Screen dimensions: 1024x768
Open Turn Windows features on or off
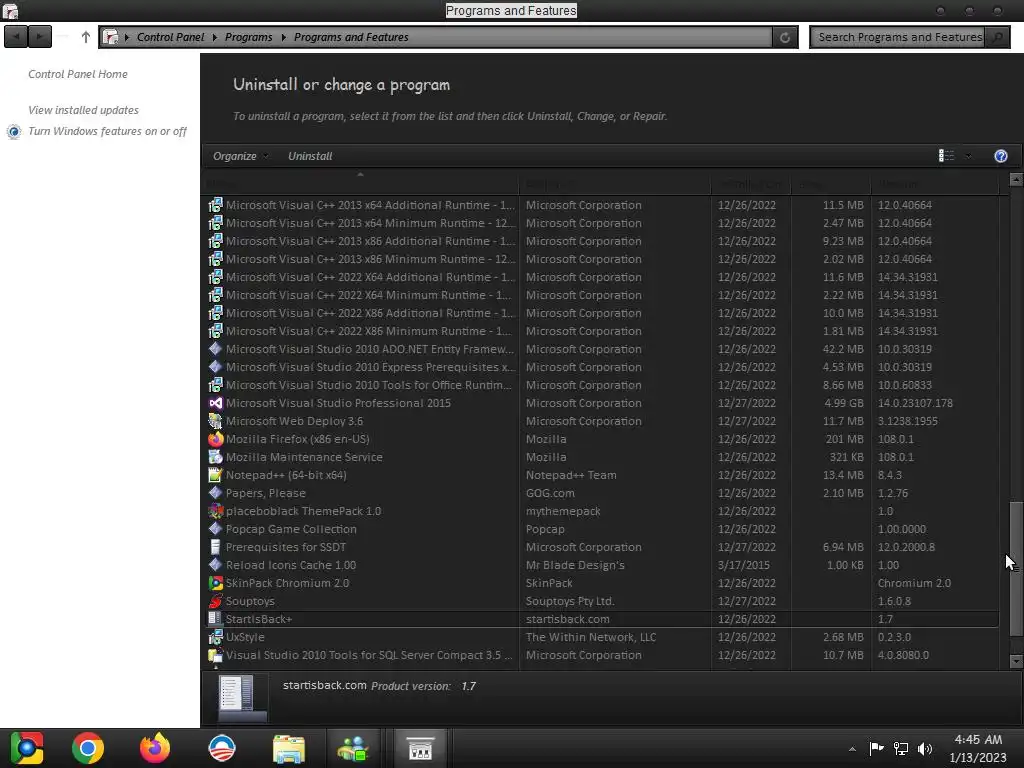tap(107, 131)
